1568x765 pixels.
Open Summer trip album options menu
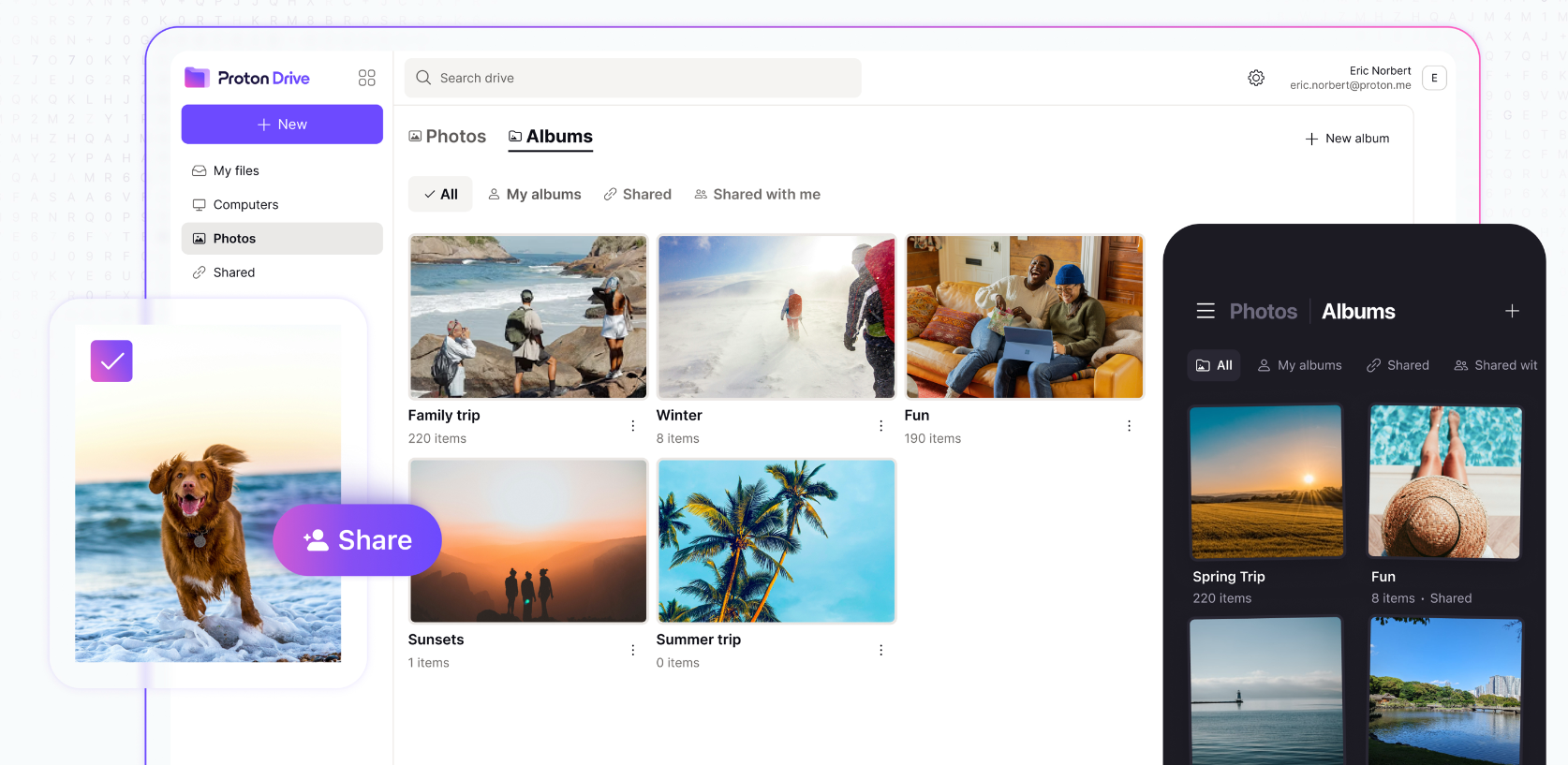(881, 650)
